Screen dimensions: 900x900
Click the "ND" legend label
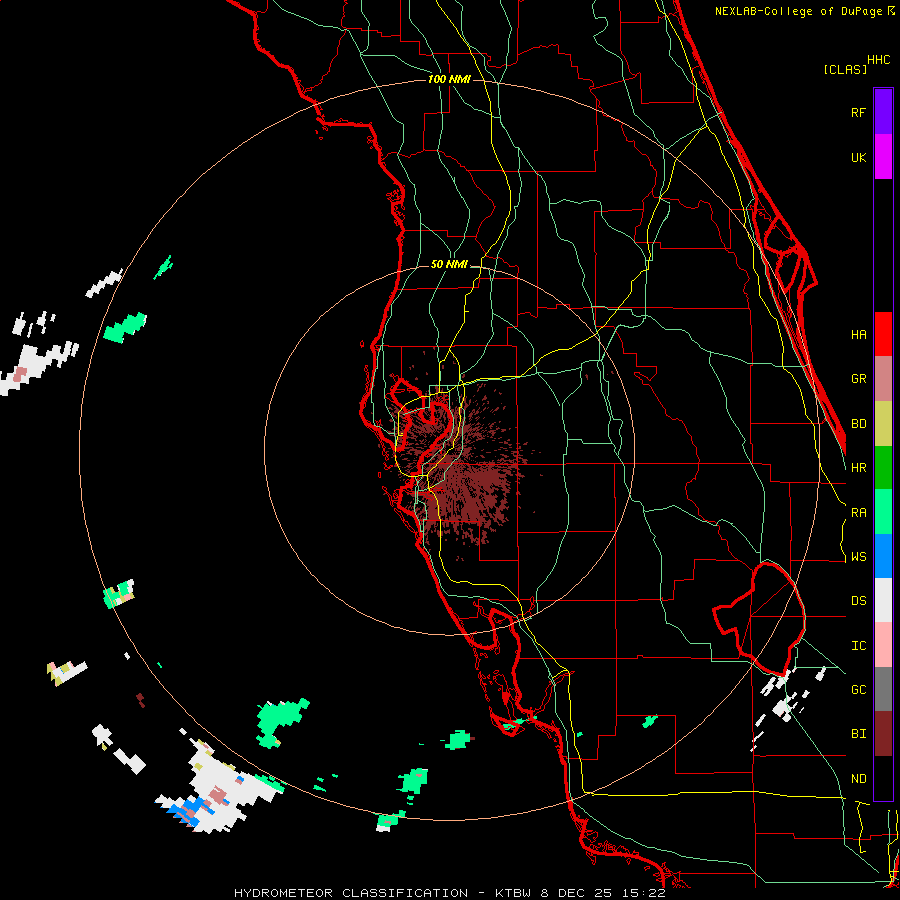coord(858,779)
